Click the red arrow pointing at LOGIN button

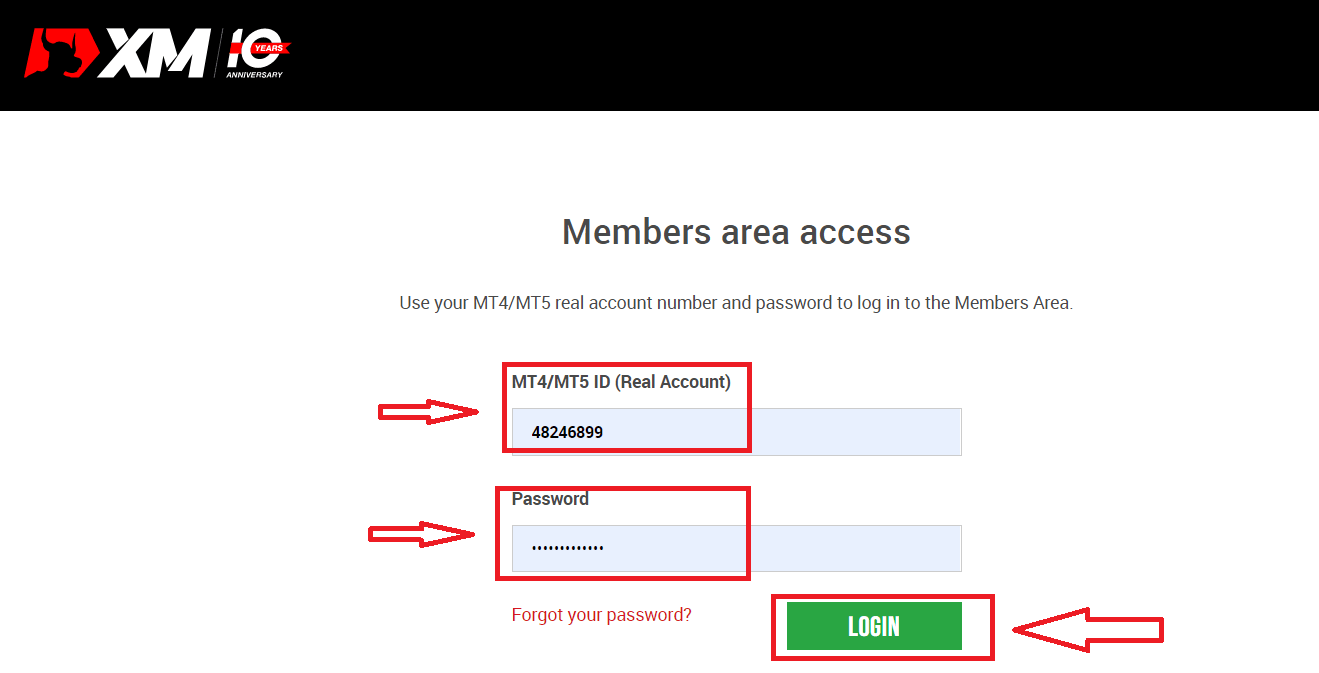(x=1088, y=629)
